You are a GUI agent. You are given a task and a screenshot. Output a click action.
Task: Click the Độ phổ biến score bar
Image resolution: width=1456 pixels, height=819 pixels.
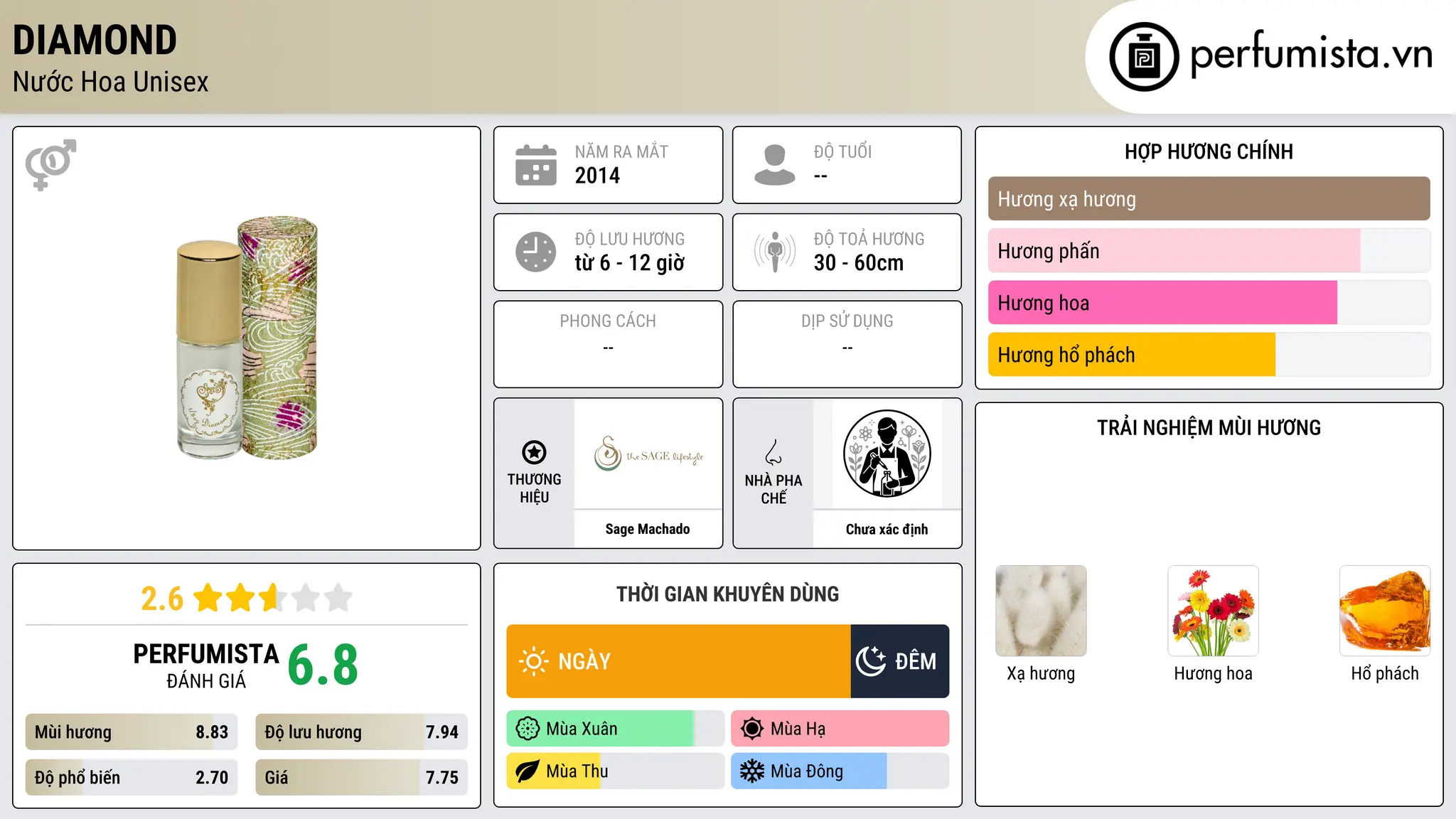(x=132, y=778)
